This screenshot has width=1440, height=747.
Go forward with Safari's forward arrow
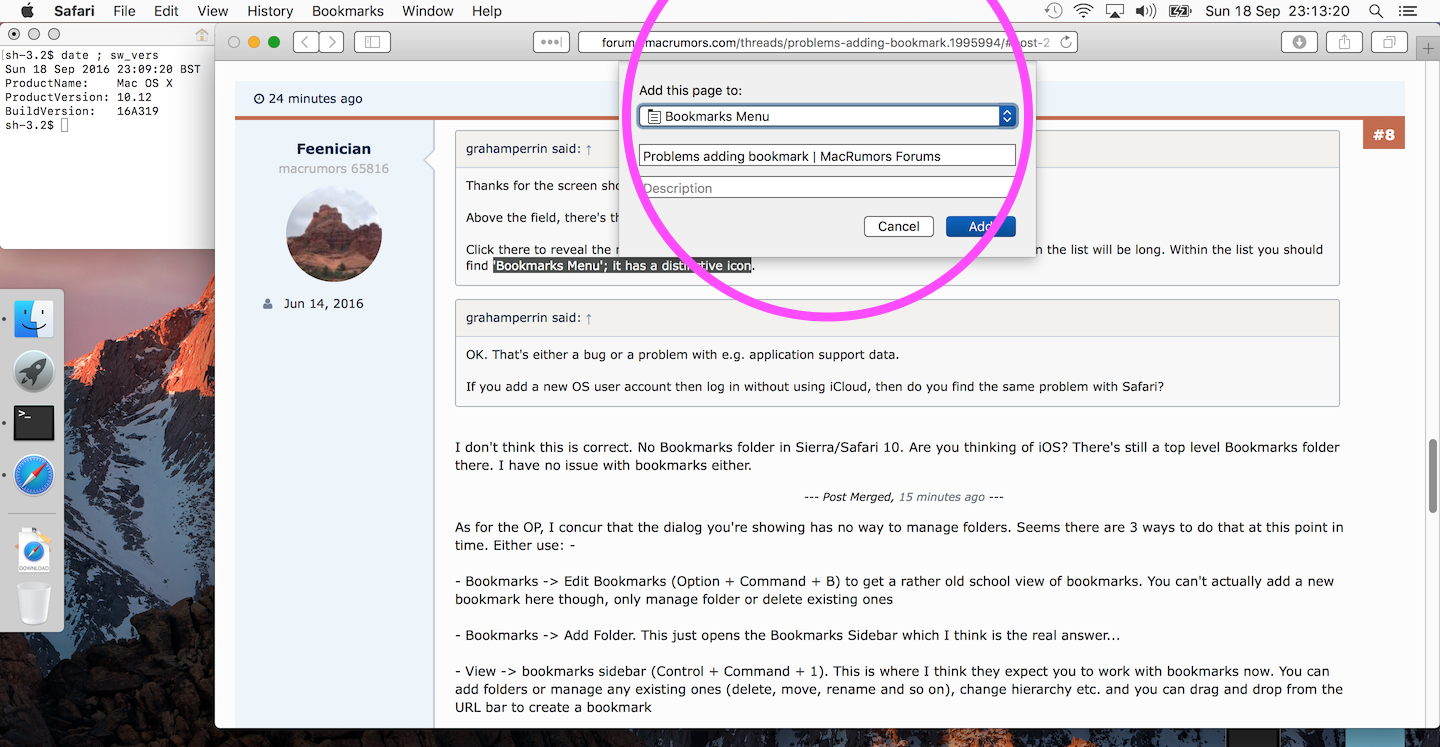coord(331,42)
